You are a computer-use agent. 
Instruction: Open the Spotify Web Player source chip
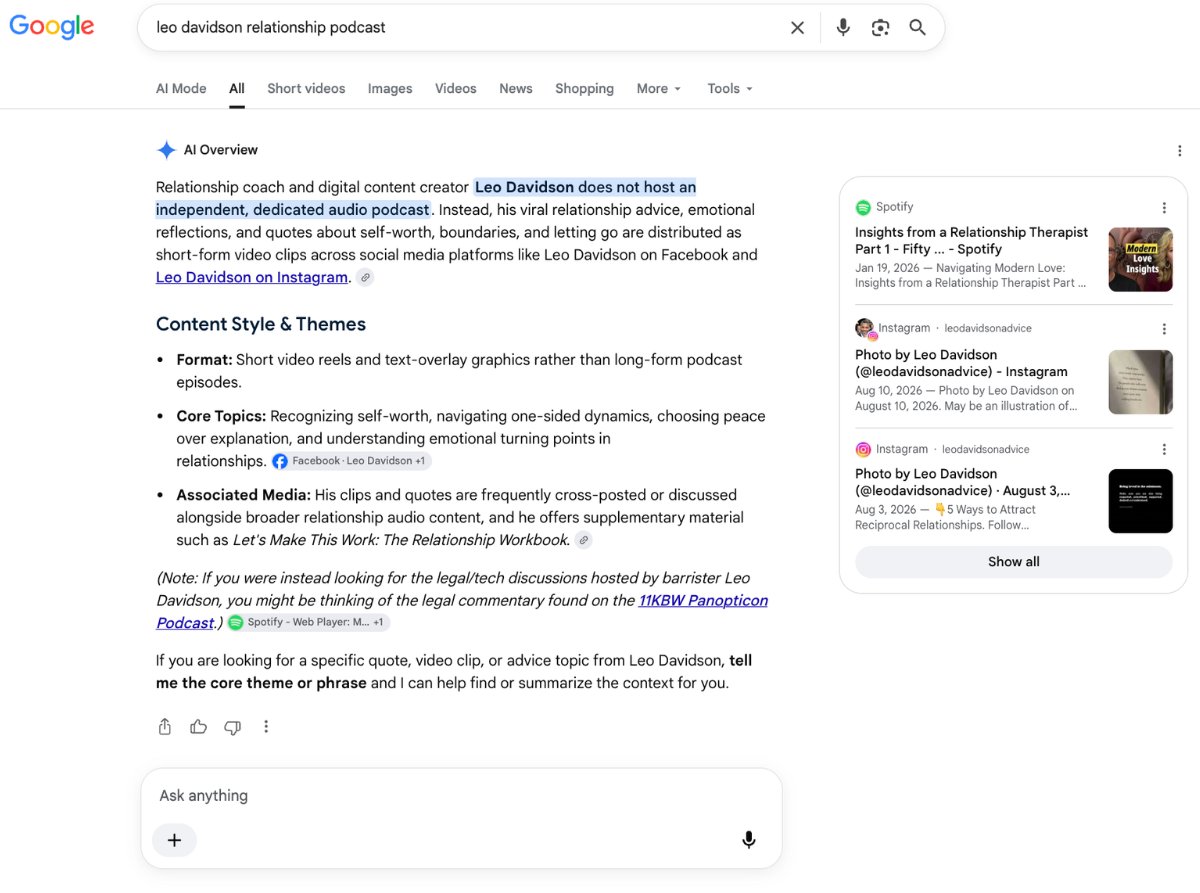[308, 622]
